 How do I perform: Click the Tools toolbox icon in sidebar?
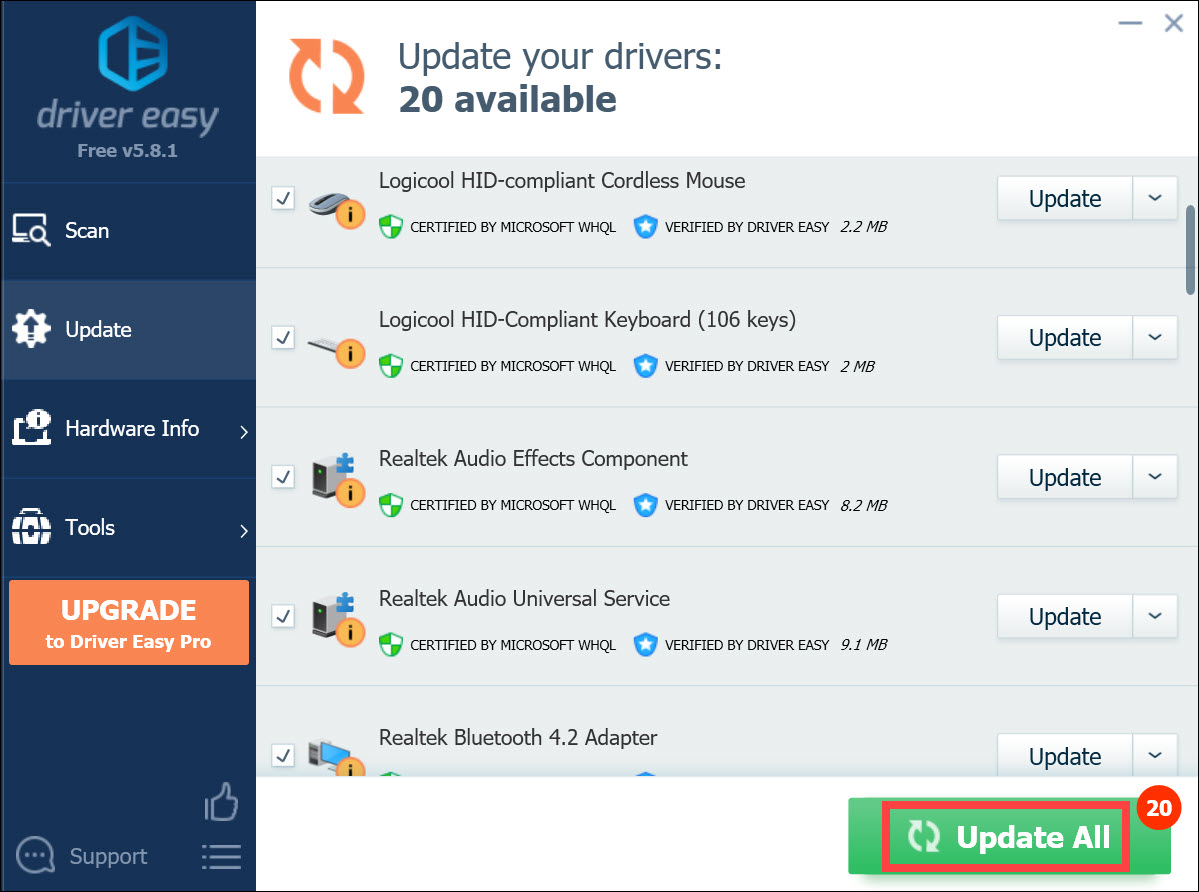31,527
